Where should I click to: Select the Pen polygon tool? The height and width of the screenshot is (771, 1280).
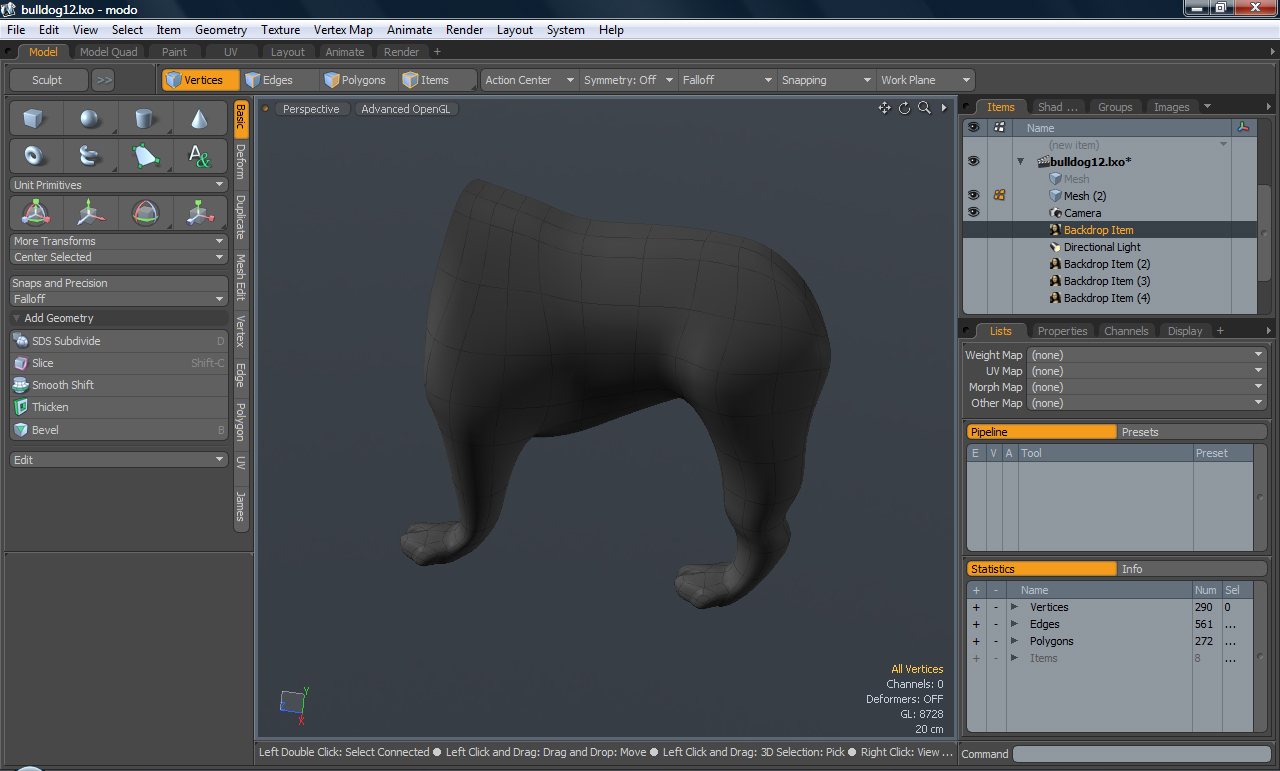point(145,156)
